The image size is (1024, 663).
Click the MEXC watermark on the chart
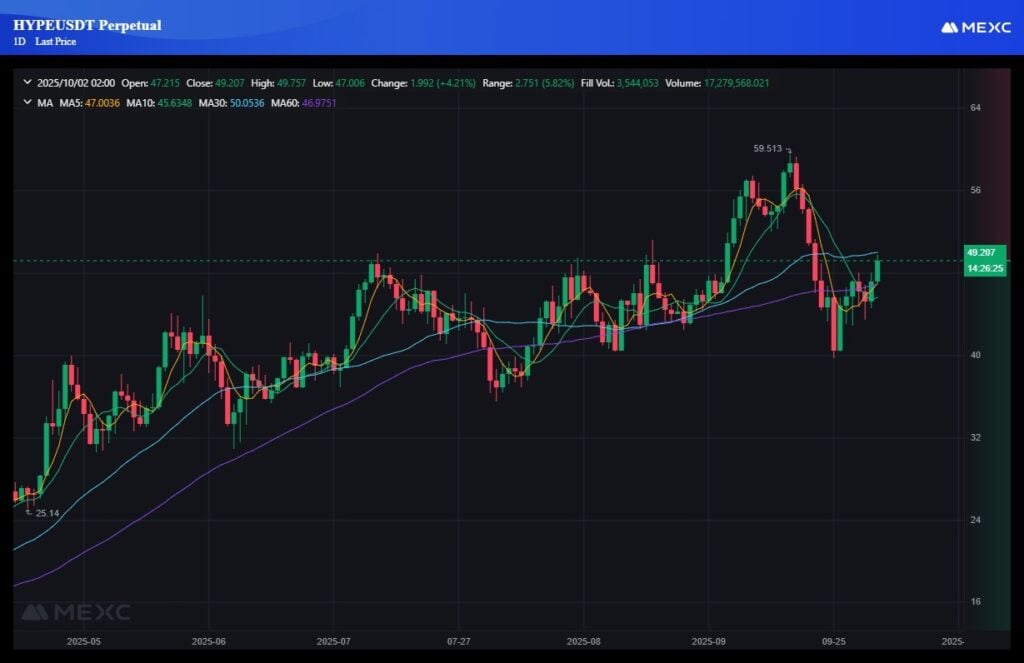(76, 612)
